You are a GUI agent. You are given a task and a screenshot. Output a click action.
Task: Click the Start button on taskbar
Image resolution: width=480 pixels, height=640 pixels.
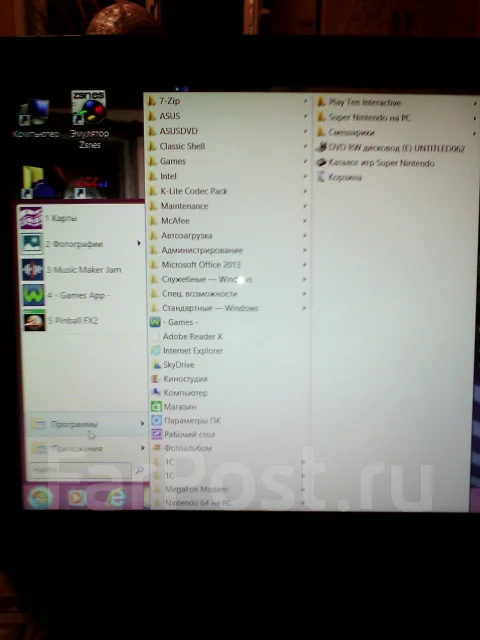[40, 498]
